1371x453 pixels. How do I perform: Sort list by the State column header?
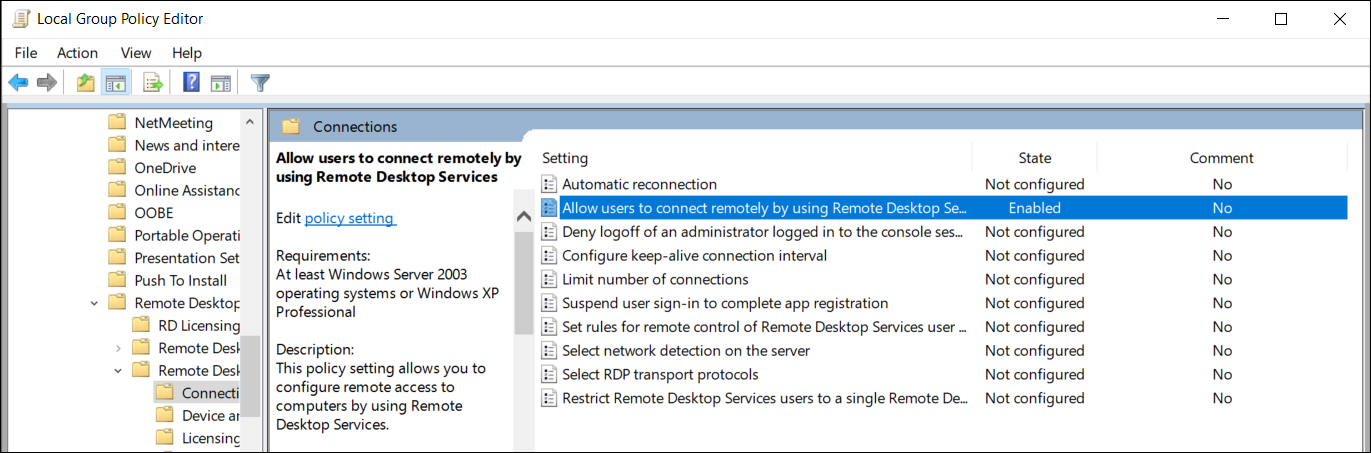pos(1034,158)
